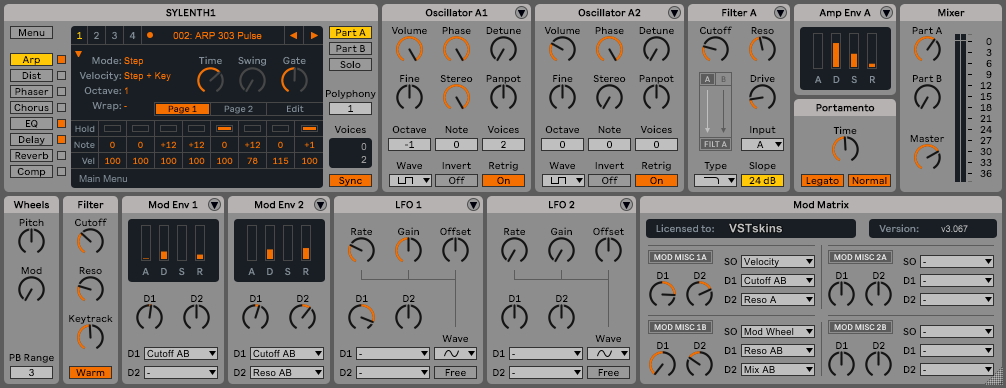The image size is (1006, 388).
Task: Toggle the Arp effect enable checkbox
Action: 62,60
